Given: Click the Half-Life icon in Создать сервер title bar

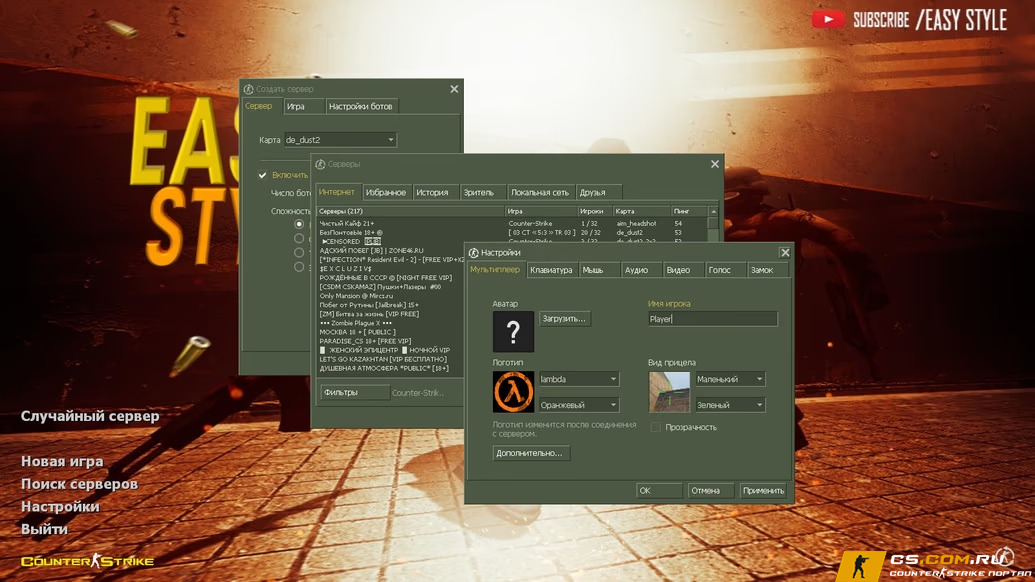Looking at the screenshot, I should [248, 89].
